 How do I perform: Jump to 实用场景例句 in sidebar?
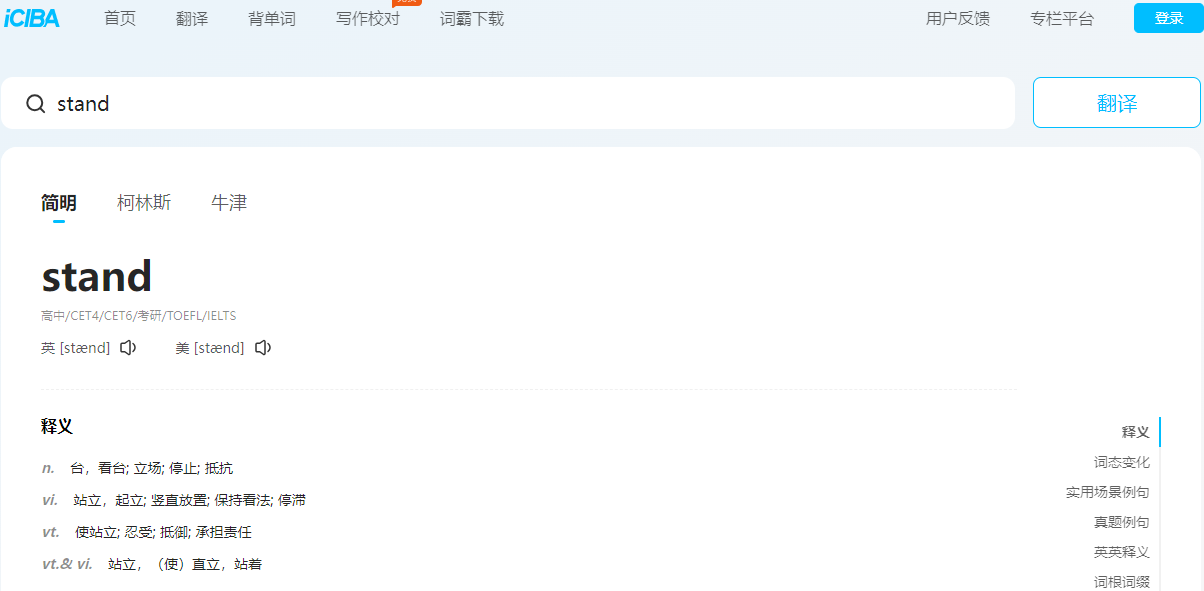[x=1108, y=492]
